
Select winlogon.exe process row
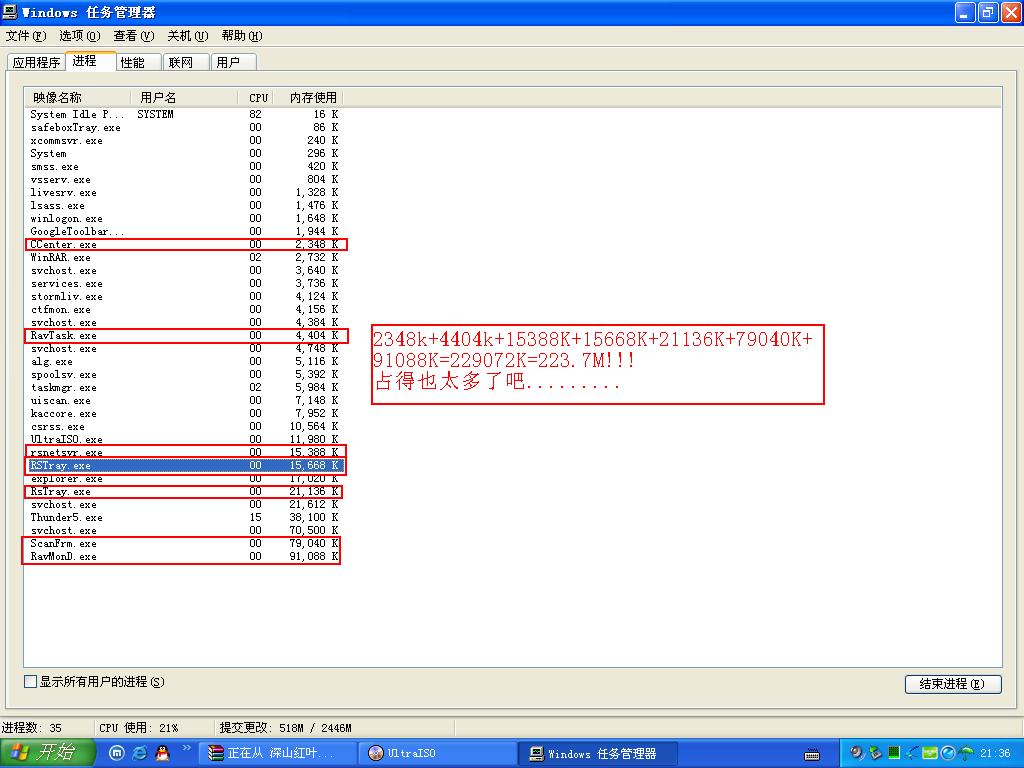(184, 219)
